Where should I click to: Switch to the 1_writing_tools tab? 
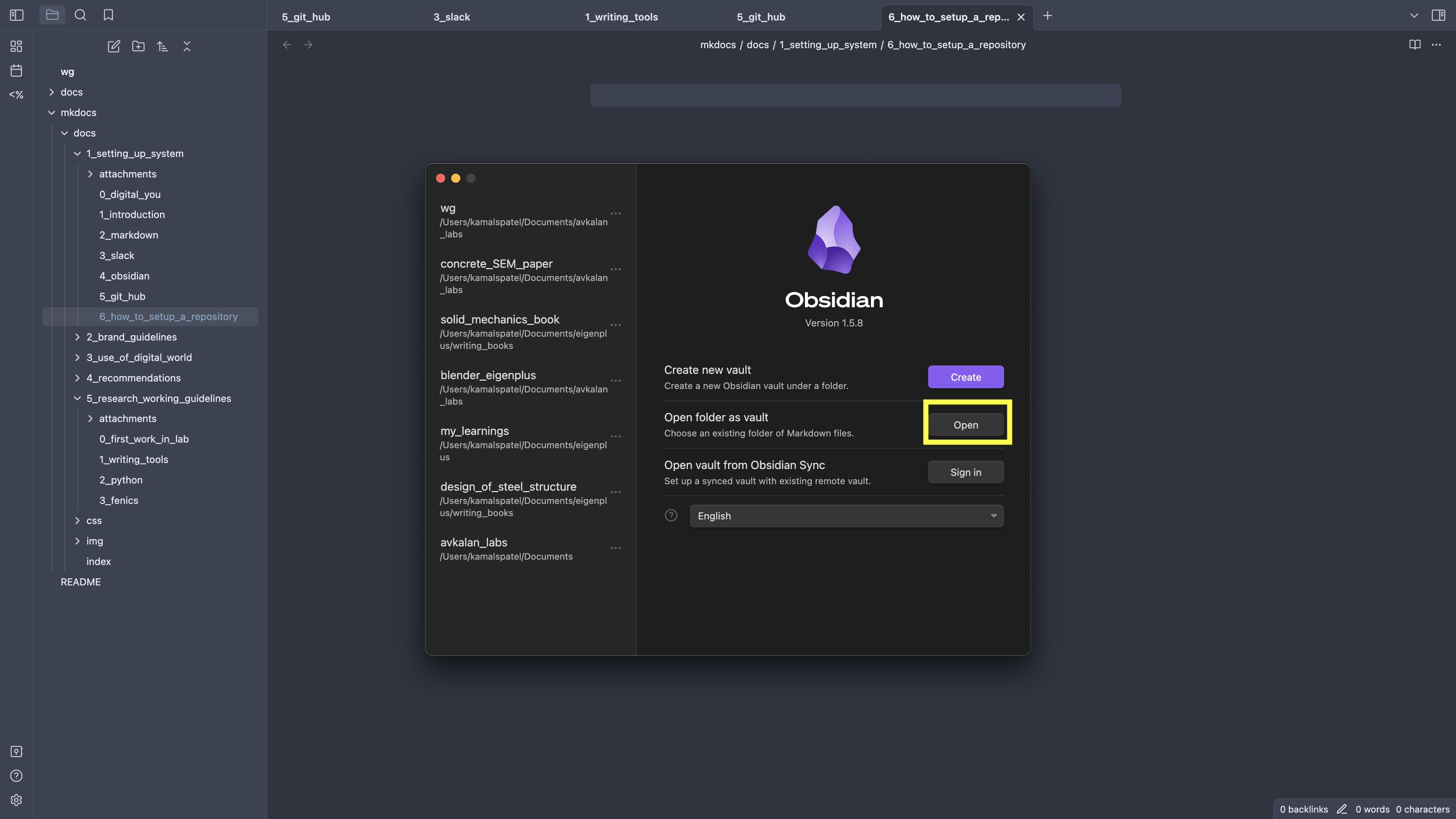tap(621, 17)
